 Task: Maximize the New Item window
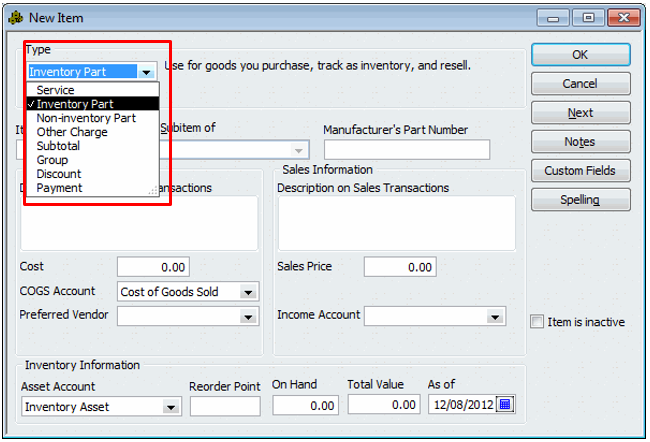point(588,18)
